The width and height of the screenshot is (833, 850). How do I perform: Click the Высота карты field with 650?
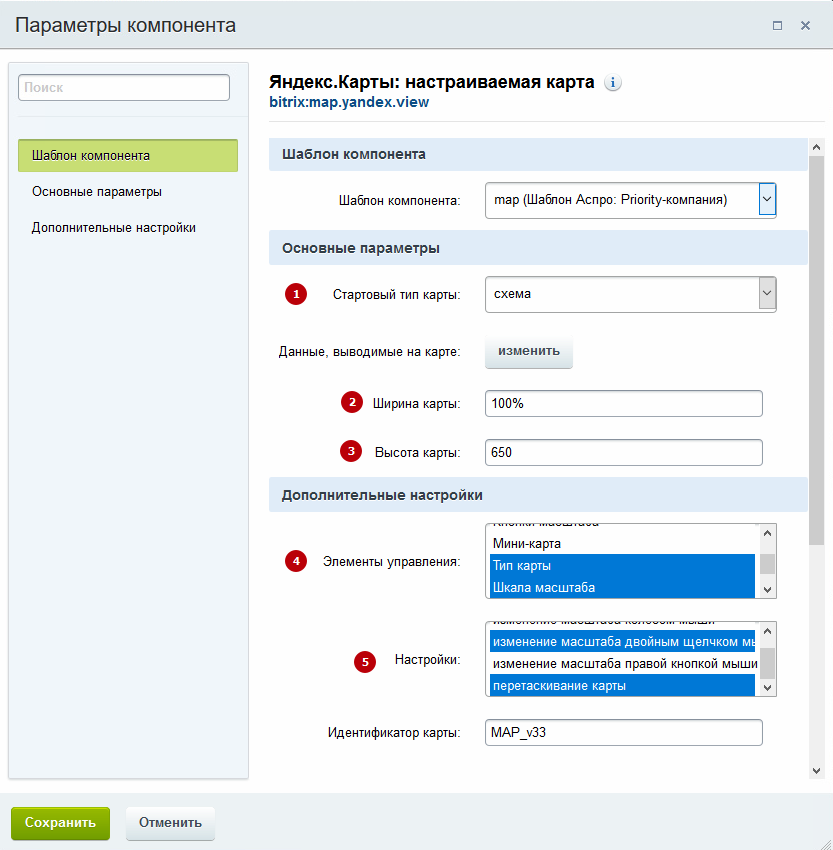(624, 452)
